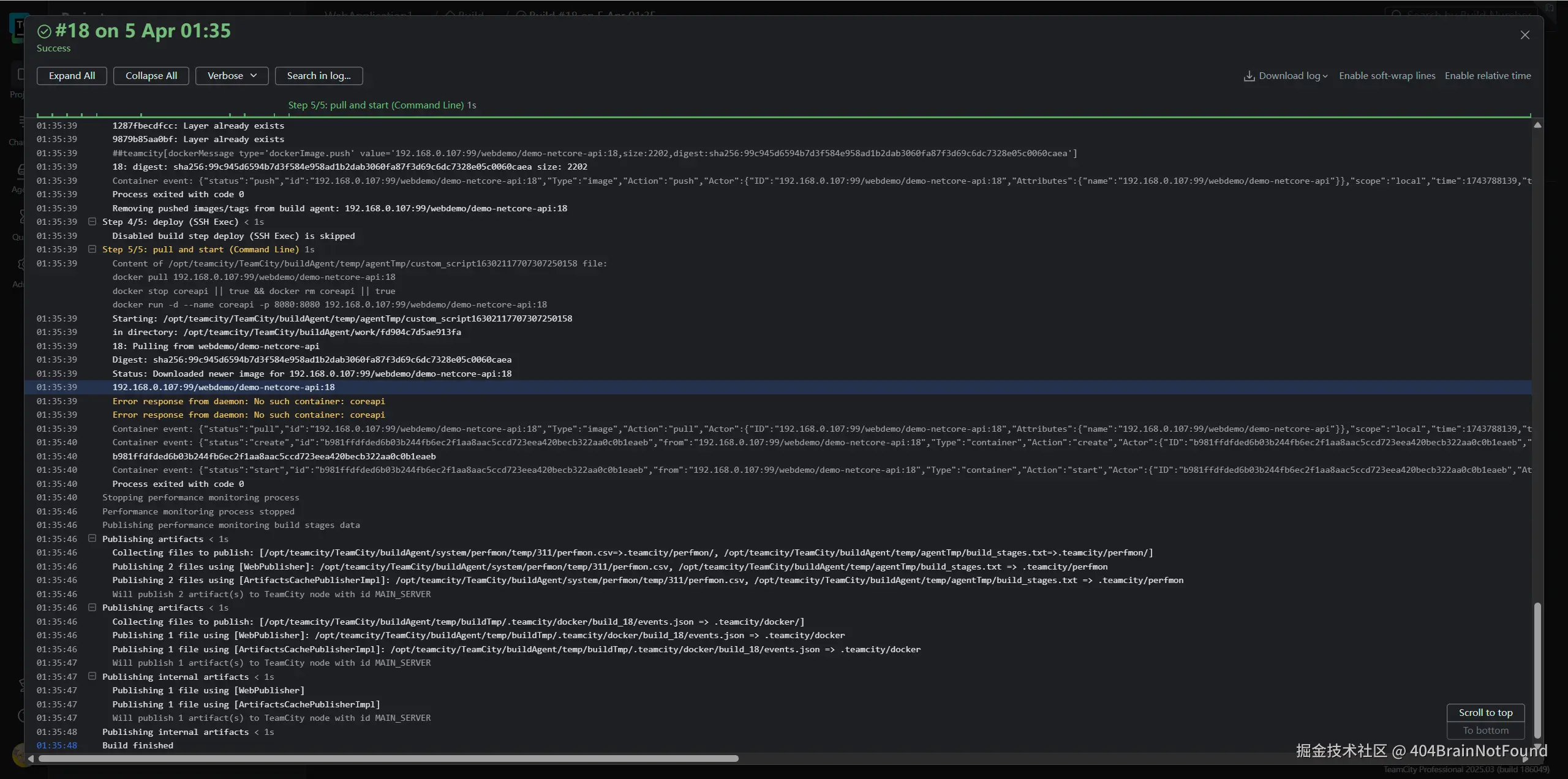Click Scroll to top button
The width and height of the screenshot is (1568, 779).
(1485, 713)
